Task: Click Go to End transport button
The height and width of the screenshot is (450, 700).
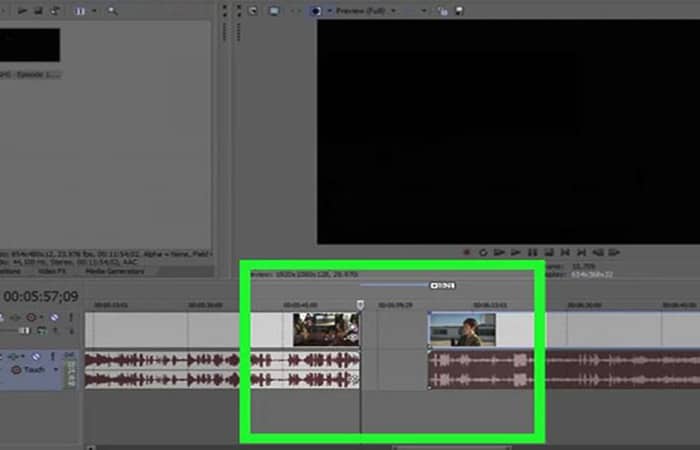Action: click(581, 253)
